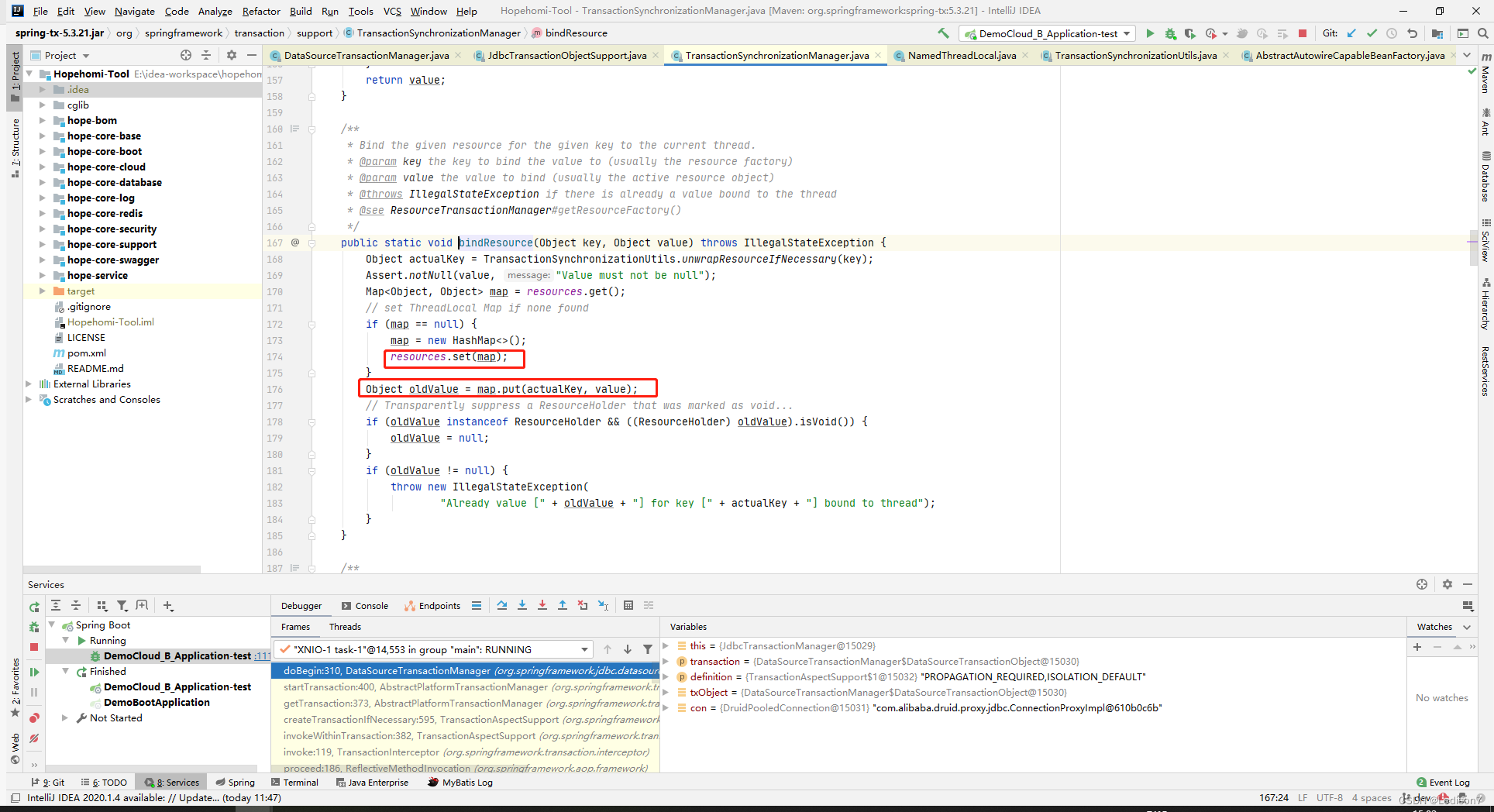Screen dimensions: 1494x812
Task: Open Project panel settings gear
Action: 232,55
